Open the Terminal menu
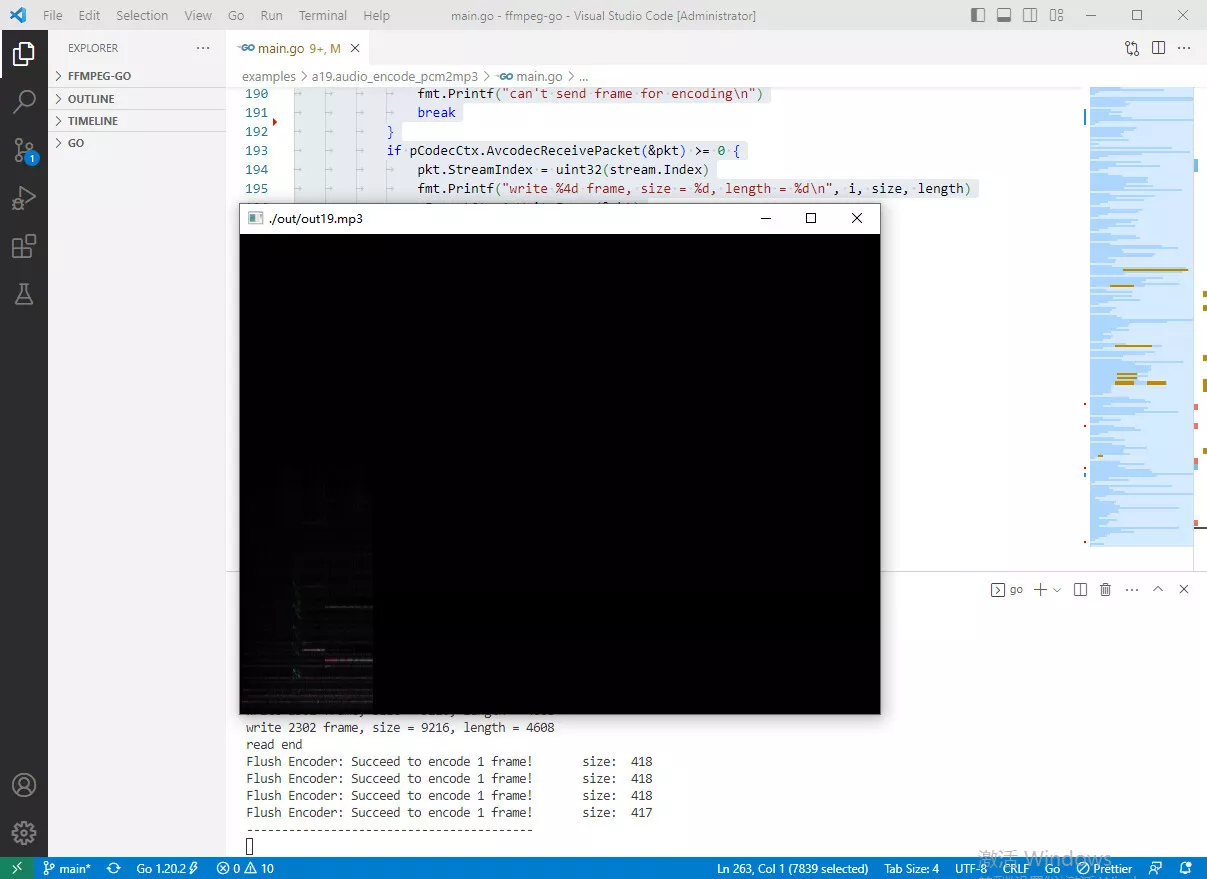The image size is (1207, 879). point(323,15)
